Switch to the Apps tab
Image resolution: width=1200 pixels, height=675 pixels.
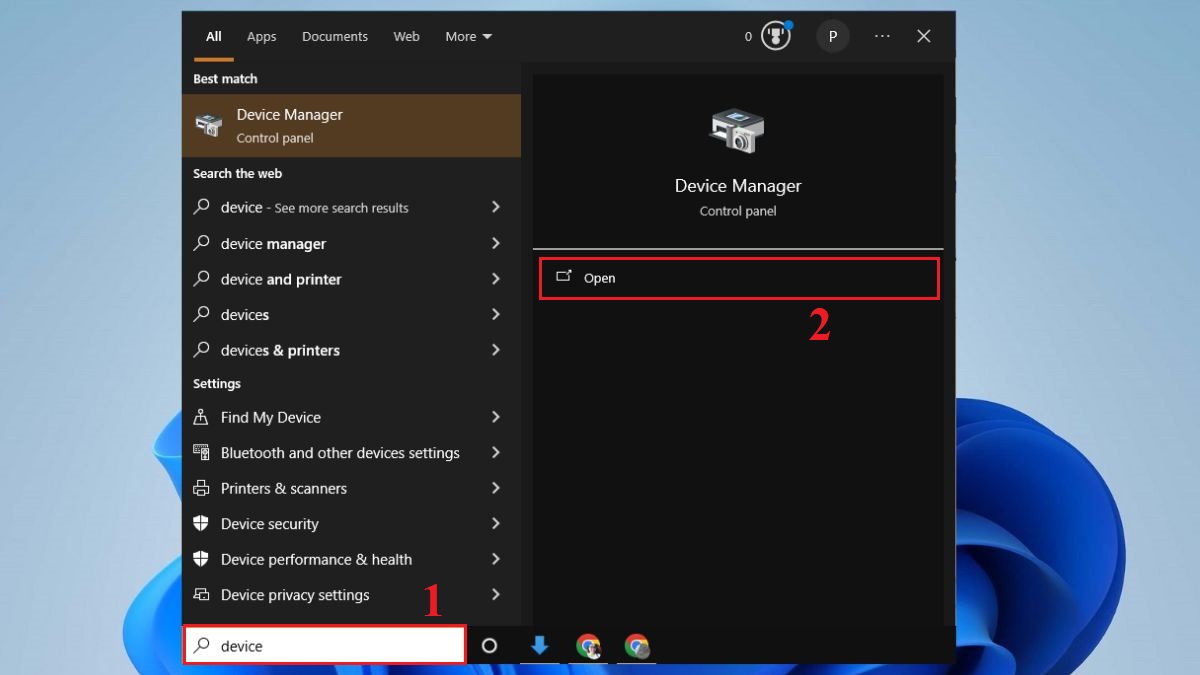(261, 37)
